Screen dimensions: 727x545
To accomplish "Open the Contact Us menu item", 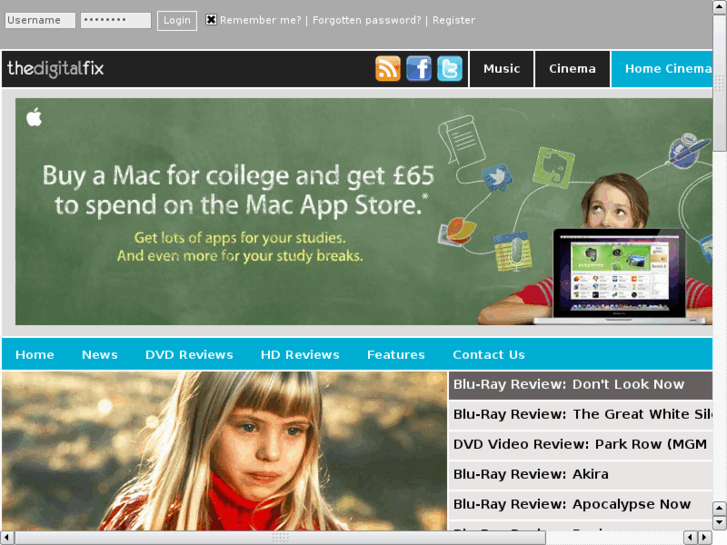I will pos(489,355).
